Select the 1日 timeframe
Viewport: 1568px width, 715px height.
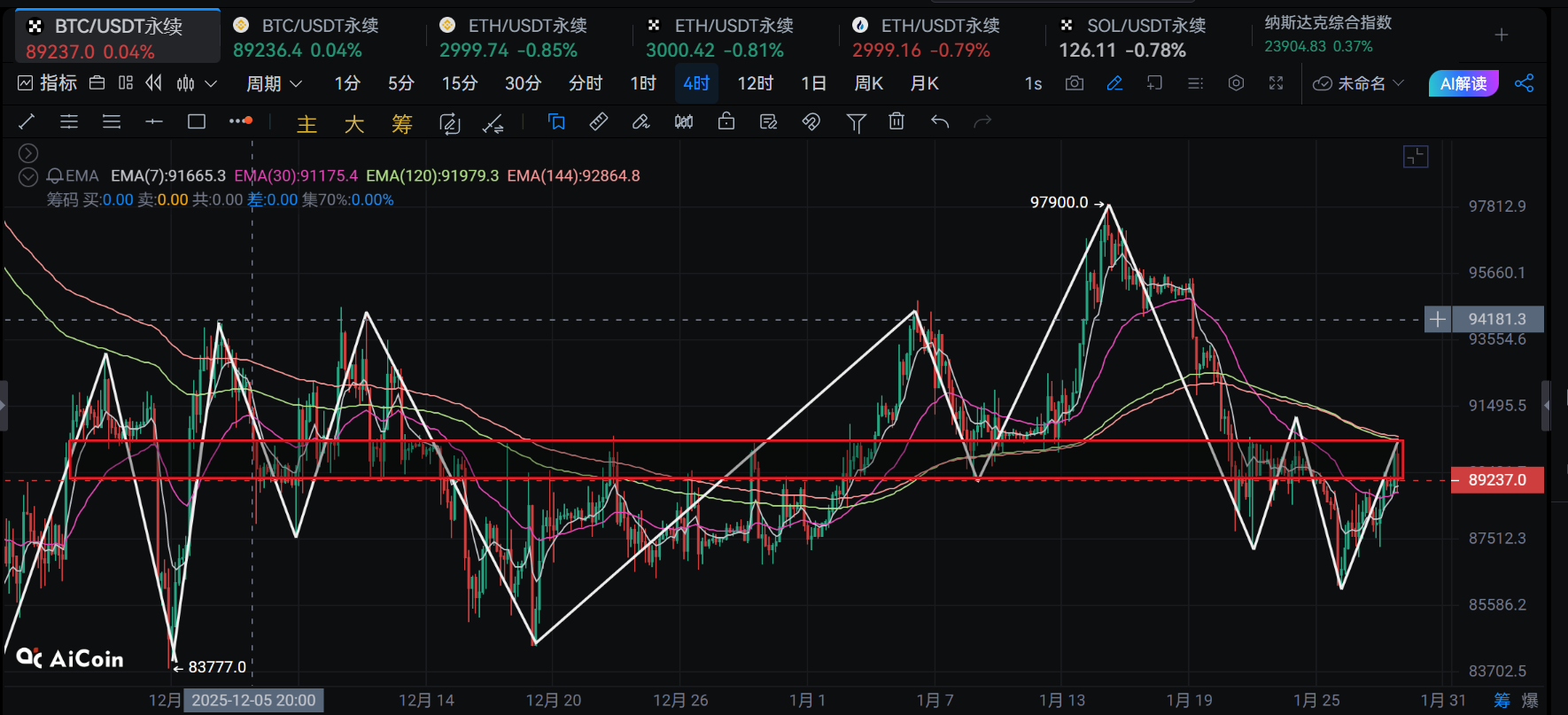[813, 83]
